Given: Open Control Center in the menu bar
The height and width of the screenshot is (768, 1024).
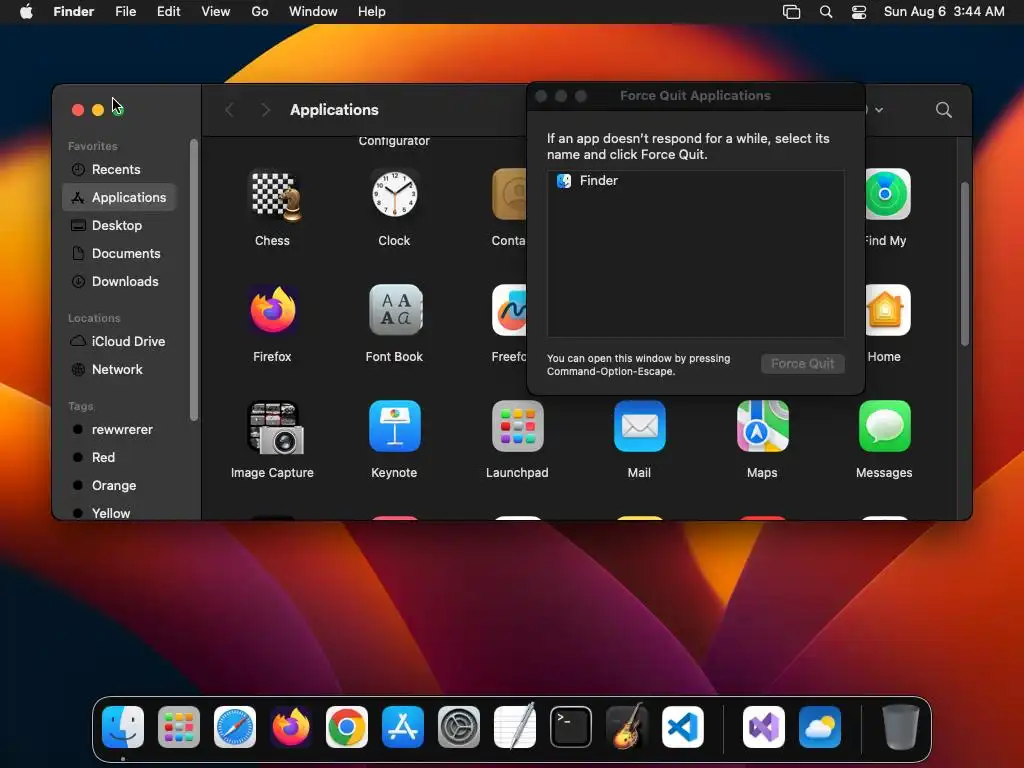Looking at the screenshot, I should pyautogui.click(x=859, y=12).
